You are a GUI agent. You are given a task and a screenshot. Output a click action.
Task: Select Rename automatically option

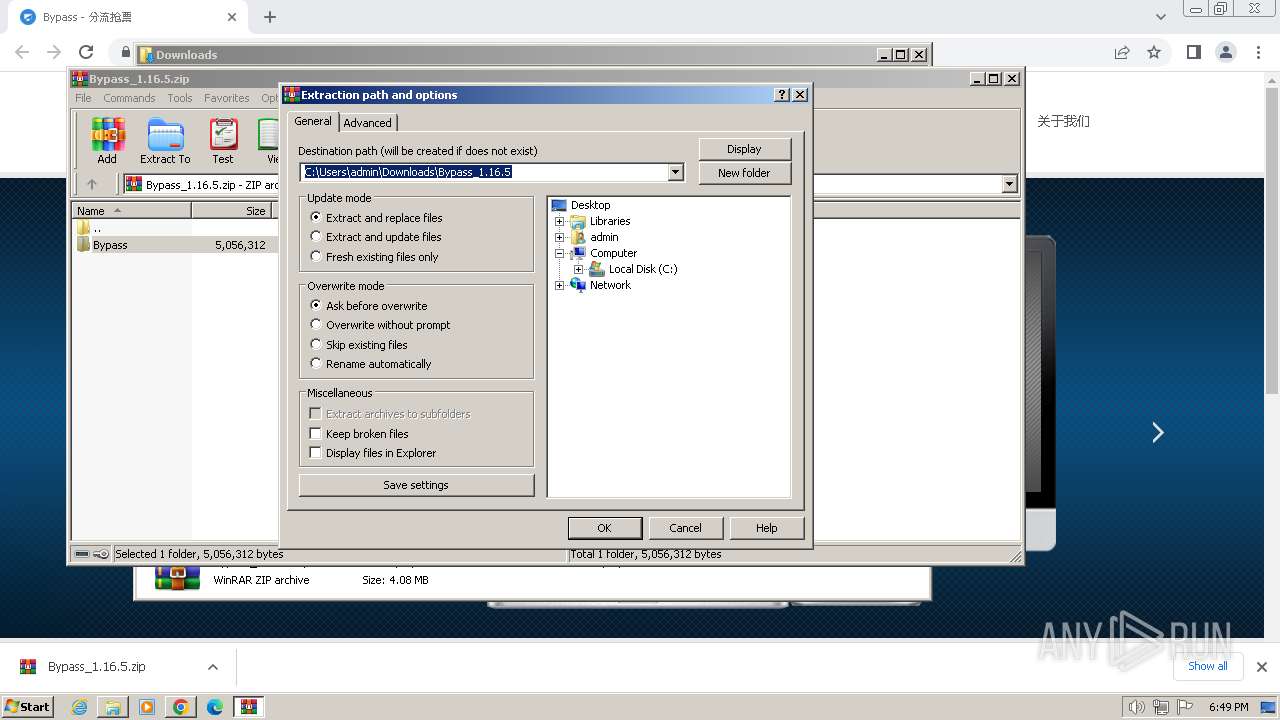tap(371, 364)
